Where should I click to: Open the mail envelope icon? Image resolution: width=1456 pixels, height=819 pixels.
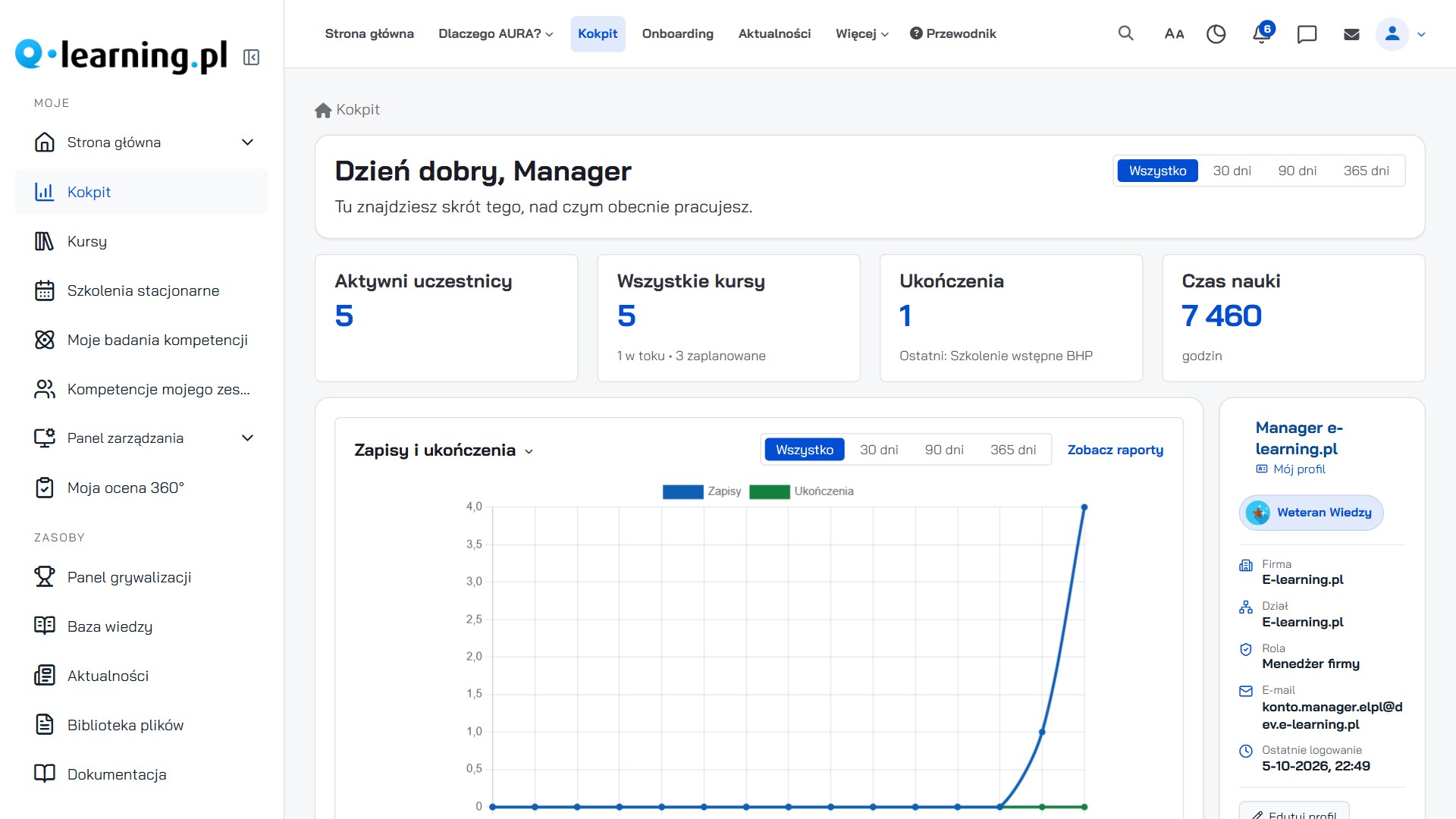pos(1351,34)
